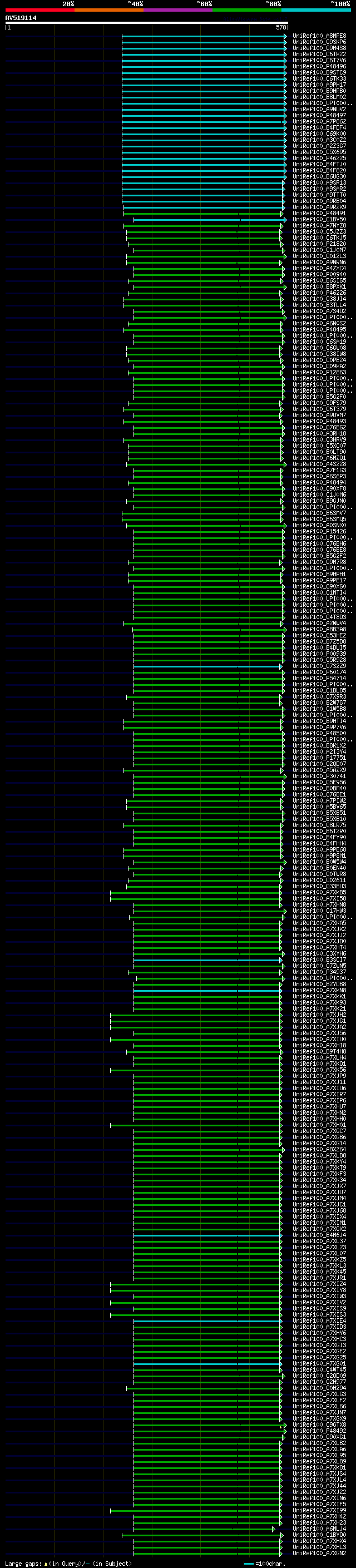Select UniRef100_P54714 label
Image resolution: width=356 pixels, height=1568 pixels.
point(319,678)
